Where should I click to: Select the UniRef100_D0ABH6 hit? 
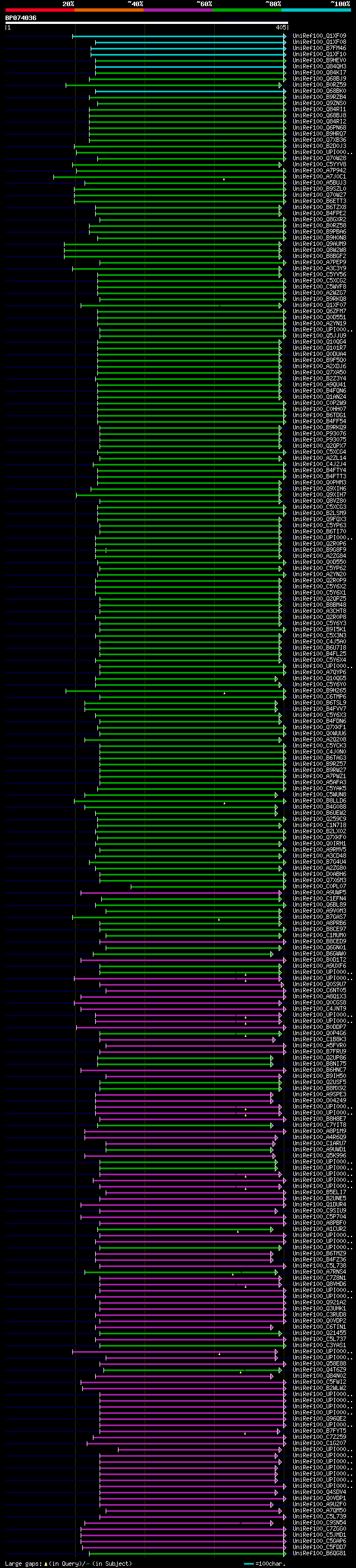point(319,875)
